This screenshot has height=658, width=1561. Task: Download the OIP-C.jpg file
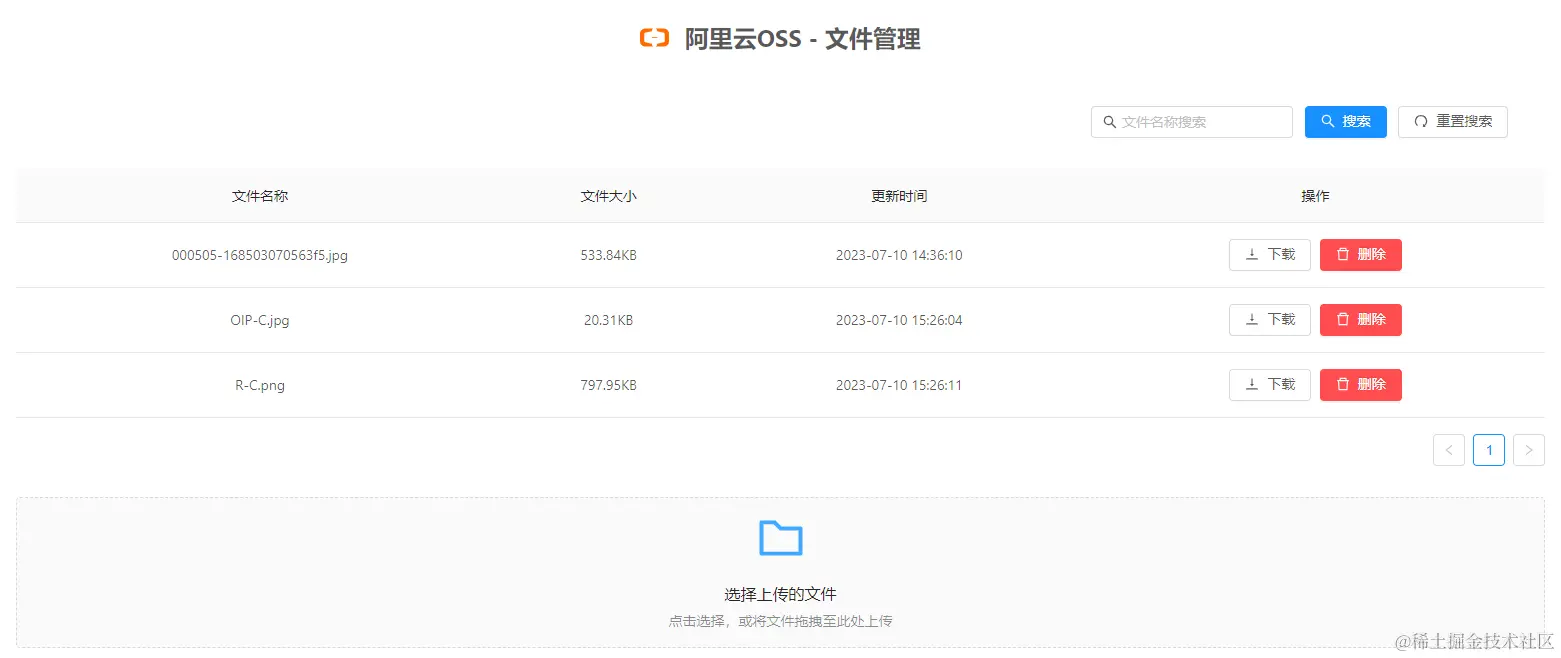[x=1269, y=320]
